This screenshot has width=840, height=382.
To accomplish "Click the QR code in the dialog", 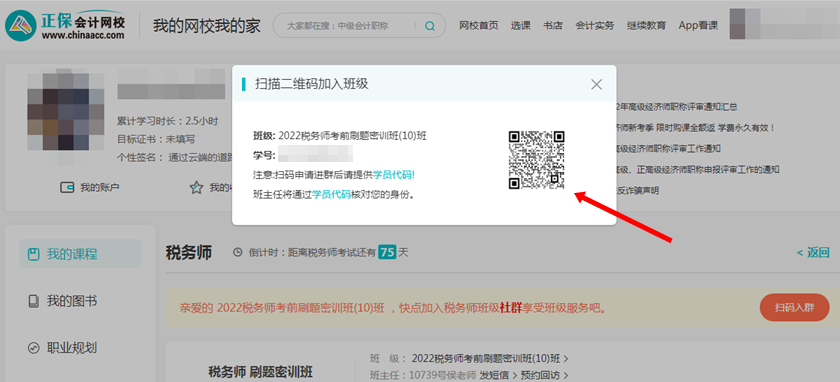I will [x=537, y=160].
